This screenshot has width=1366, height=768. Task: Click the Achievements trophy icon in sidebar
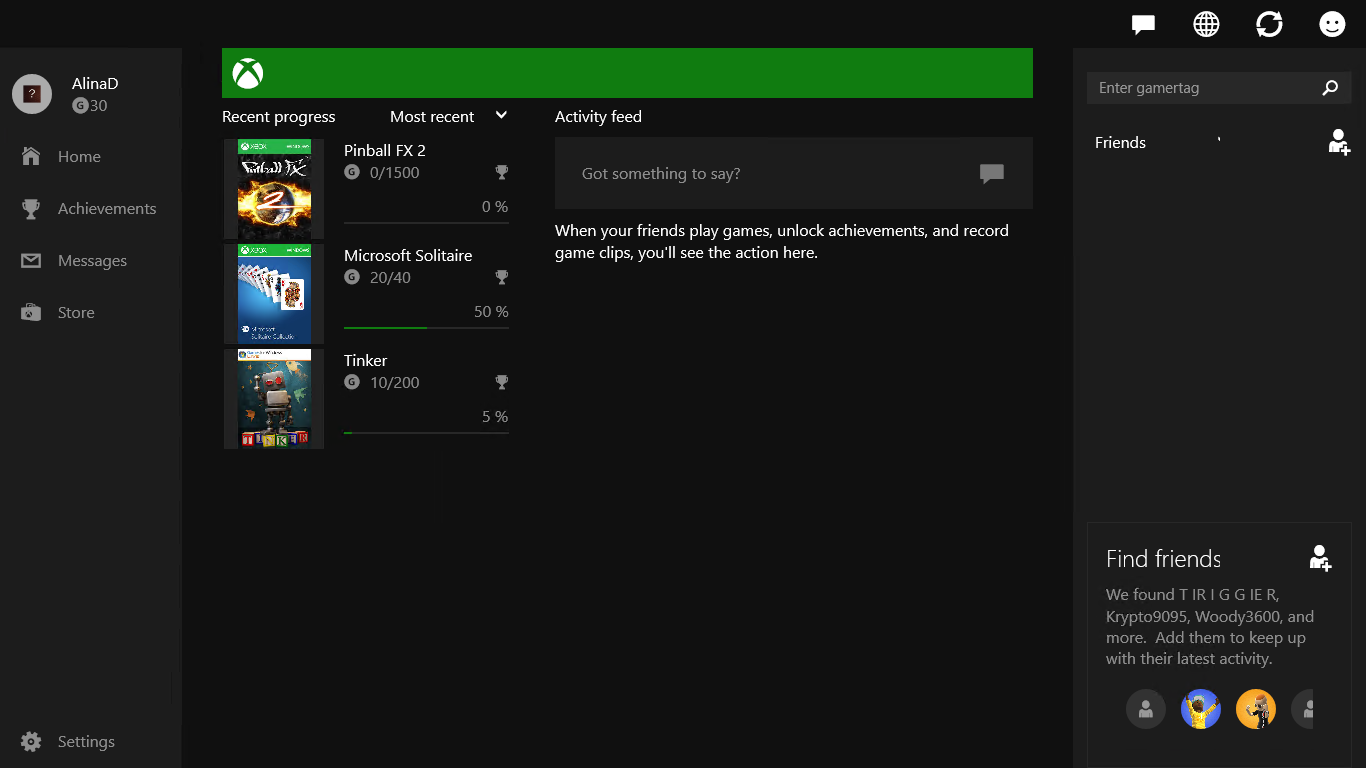[x=31, y=208]
